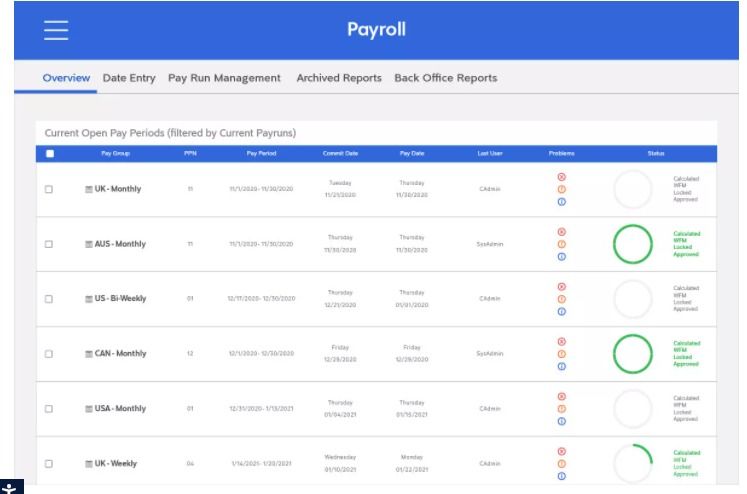Viewport: 747px width, 494px height.
Task: Click the orange warning icon in UK - Monthly row
Action: click(x=562, y=189)
